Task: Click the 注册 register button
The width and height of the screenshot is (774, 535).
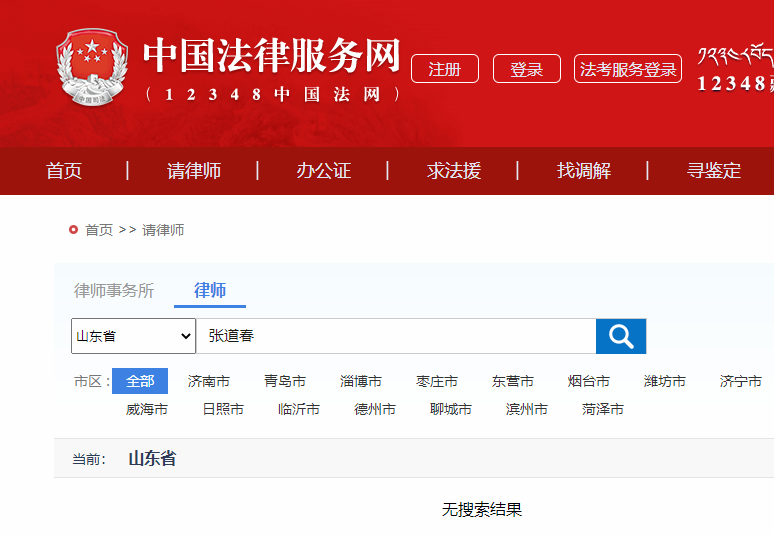Action: tap(445, 69)
